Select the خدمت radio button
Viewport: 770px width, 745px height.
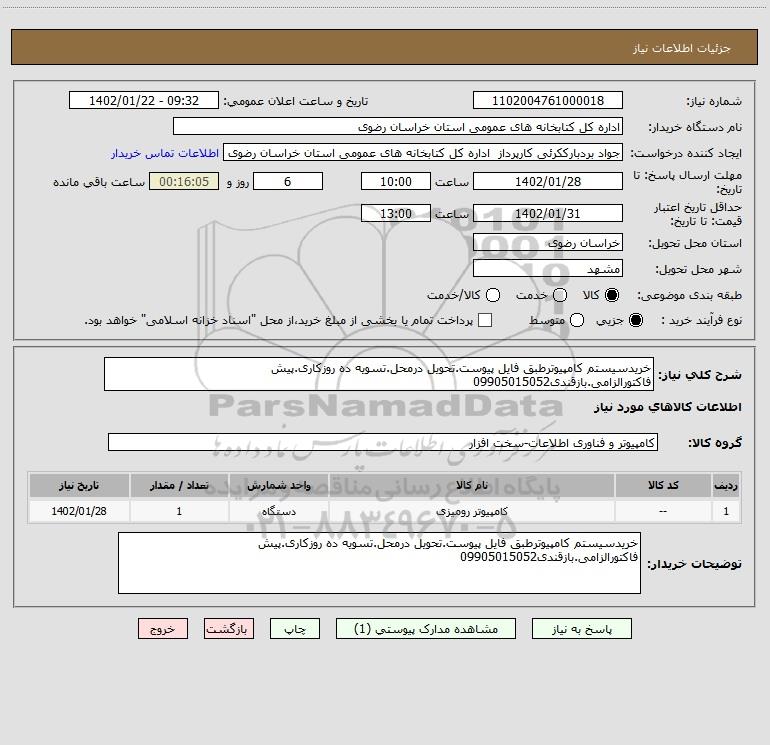pos(560,295)
